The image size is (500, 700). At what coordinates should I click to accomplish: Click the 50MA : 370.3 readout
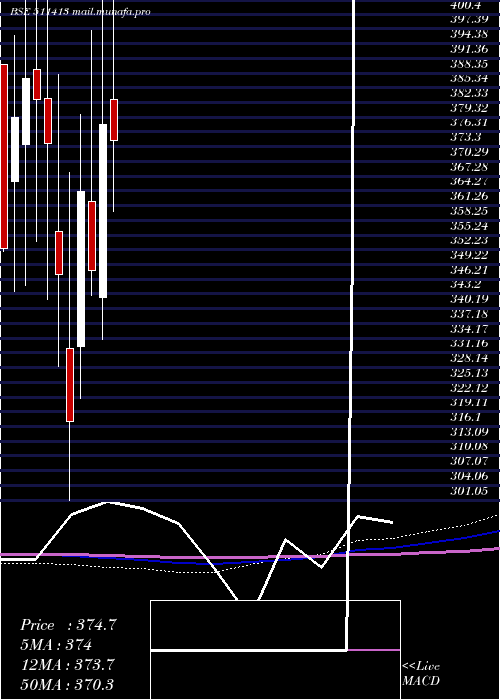point(67,684)
